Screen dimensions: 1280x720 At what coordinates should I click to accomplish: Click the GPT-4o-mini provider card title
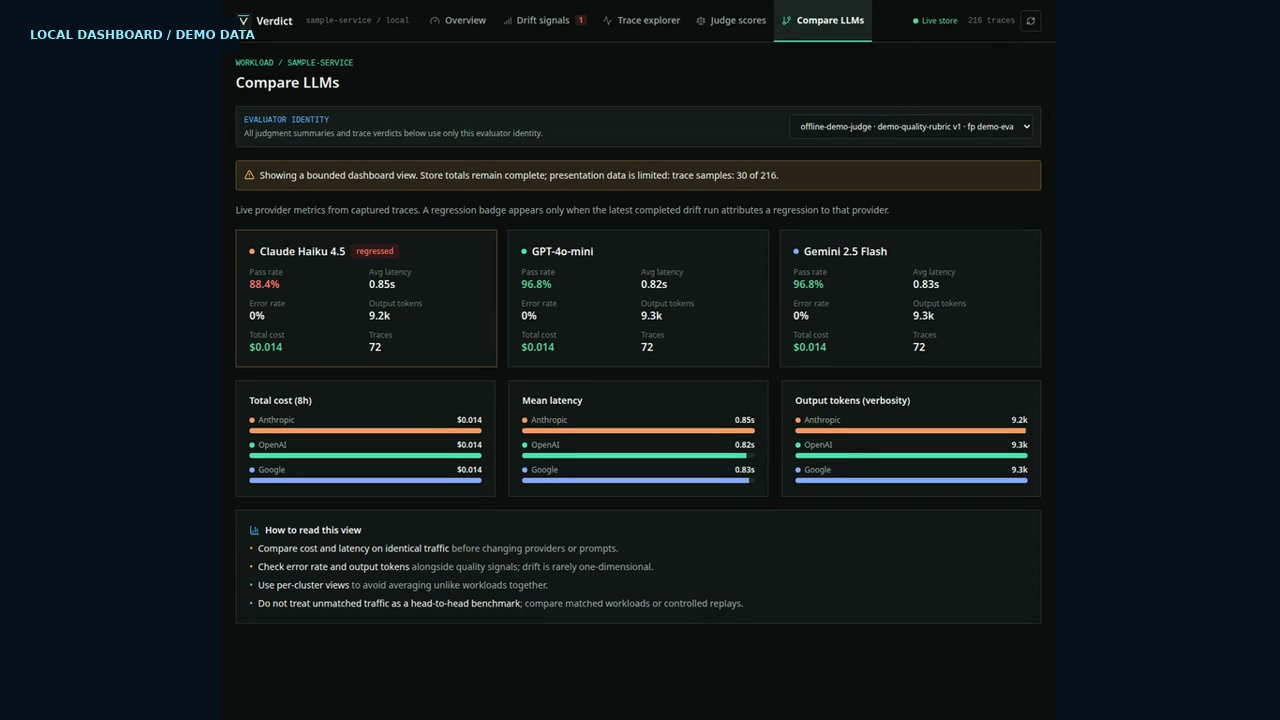click(562, 251)
